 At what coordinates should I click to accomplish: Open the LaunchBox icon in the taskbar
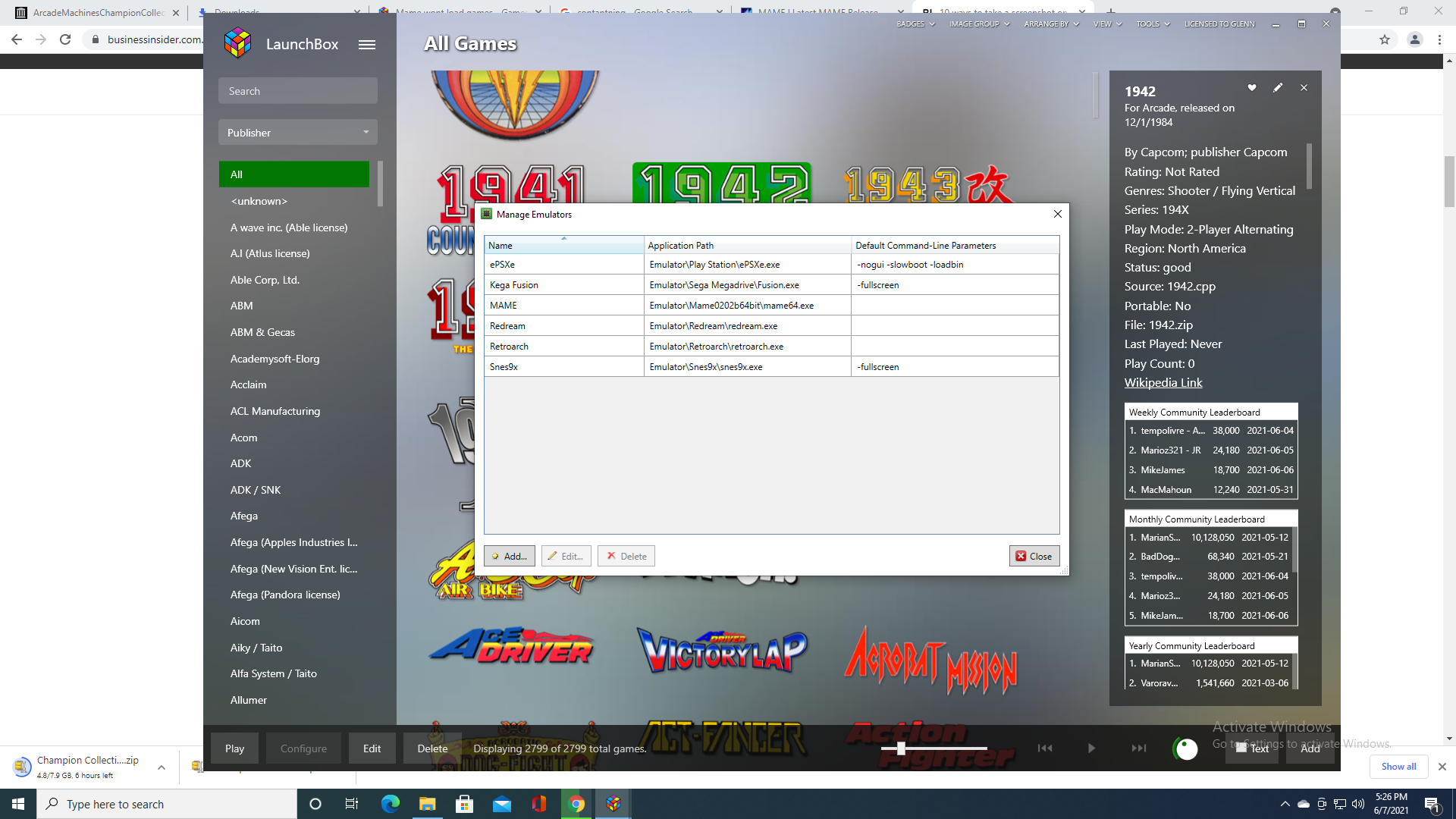coord(613,804)
